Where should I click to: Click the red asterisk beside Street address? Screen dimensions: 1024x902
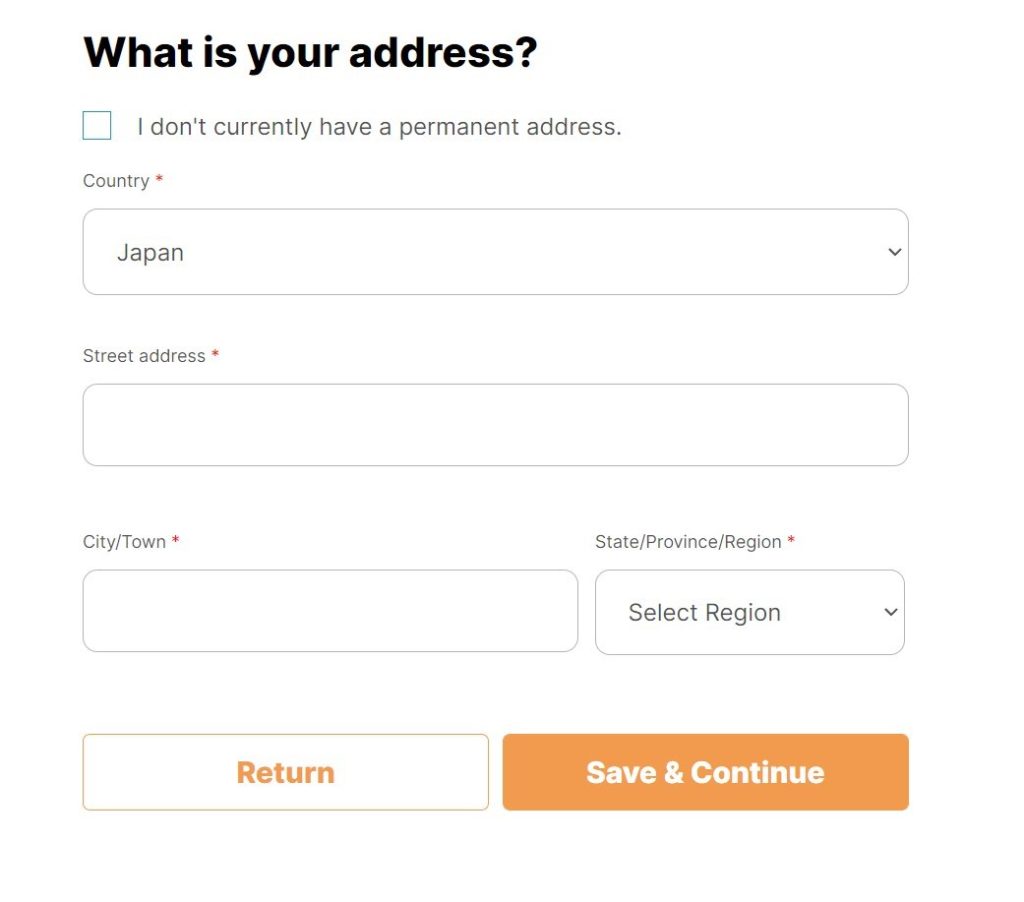tap(215, 355)
